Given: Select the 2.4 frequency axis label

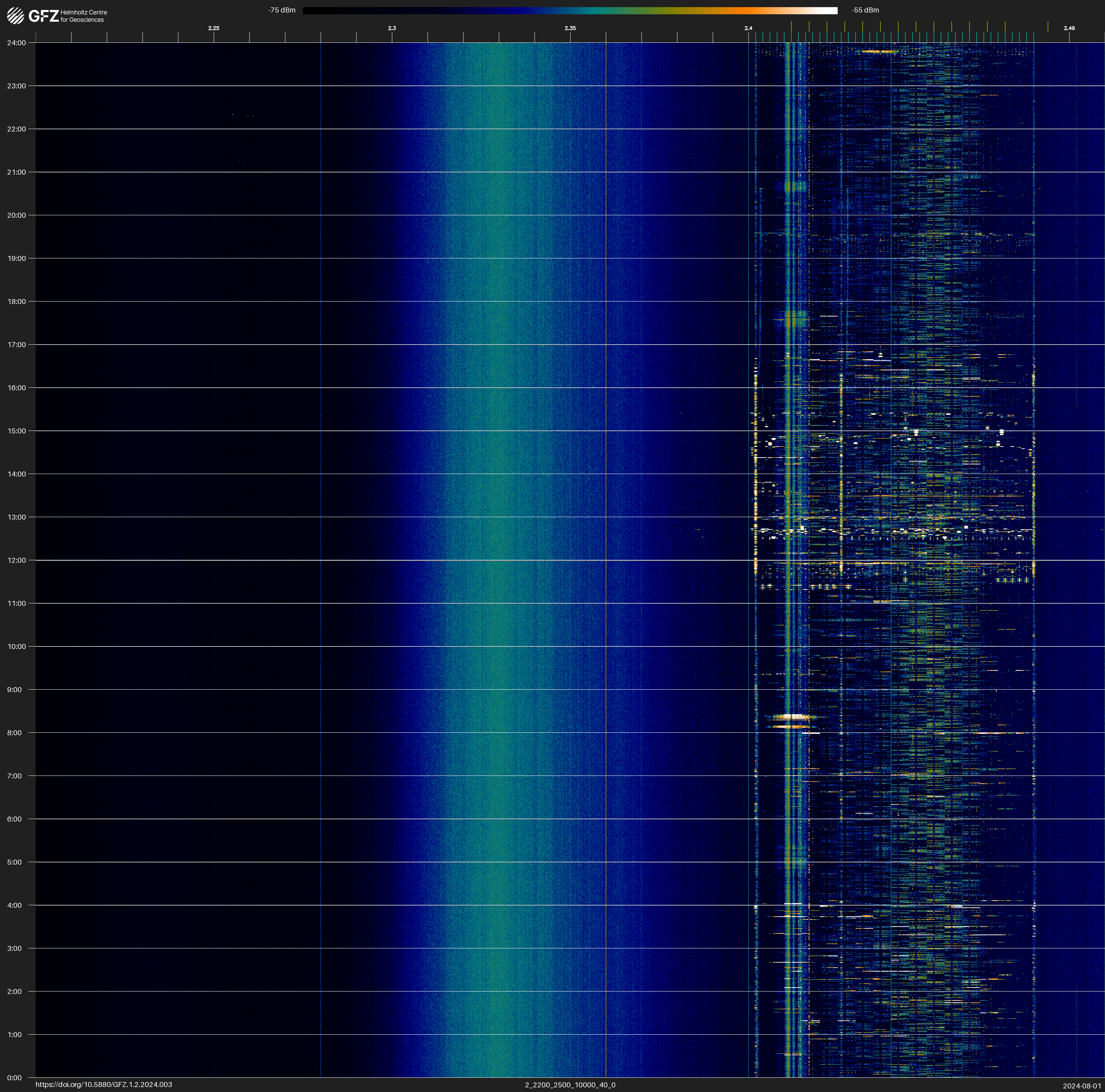Looking at the screenshot, I should tap(748, 28).
